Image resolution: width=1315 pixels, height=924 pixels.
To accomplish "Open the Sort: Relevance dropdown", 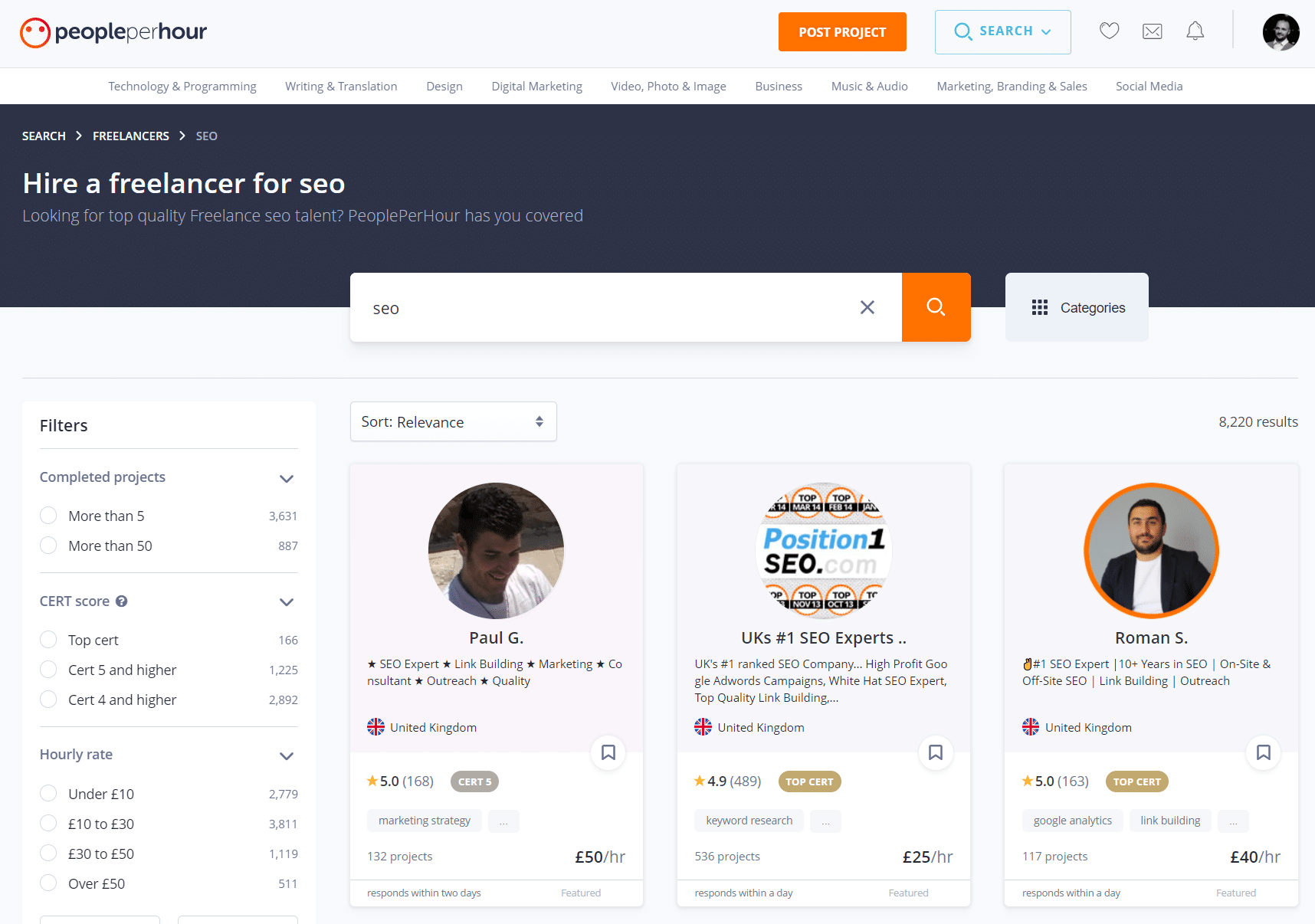I will 453,421.
